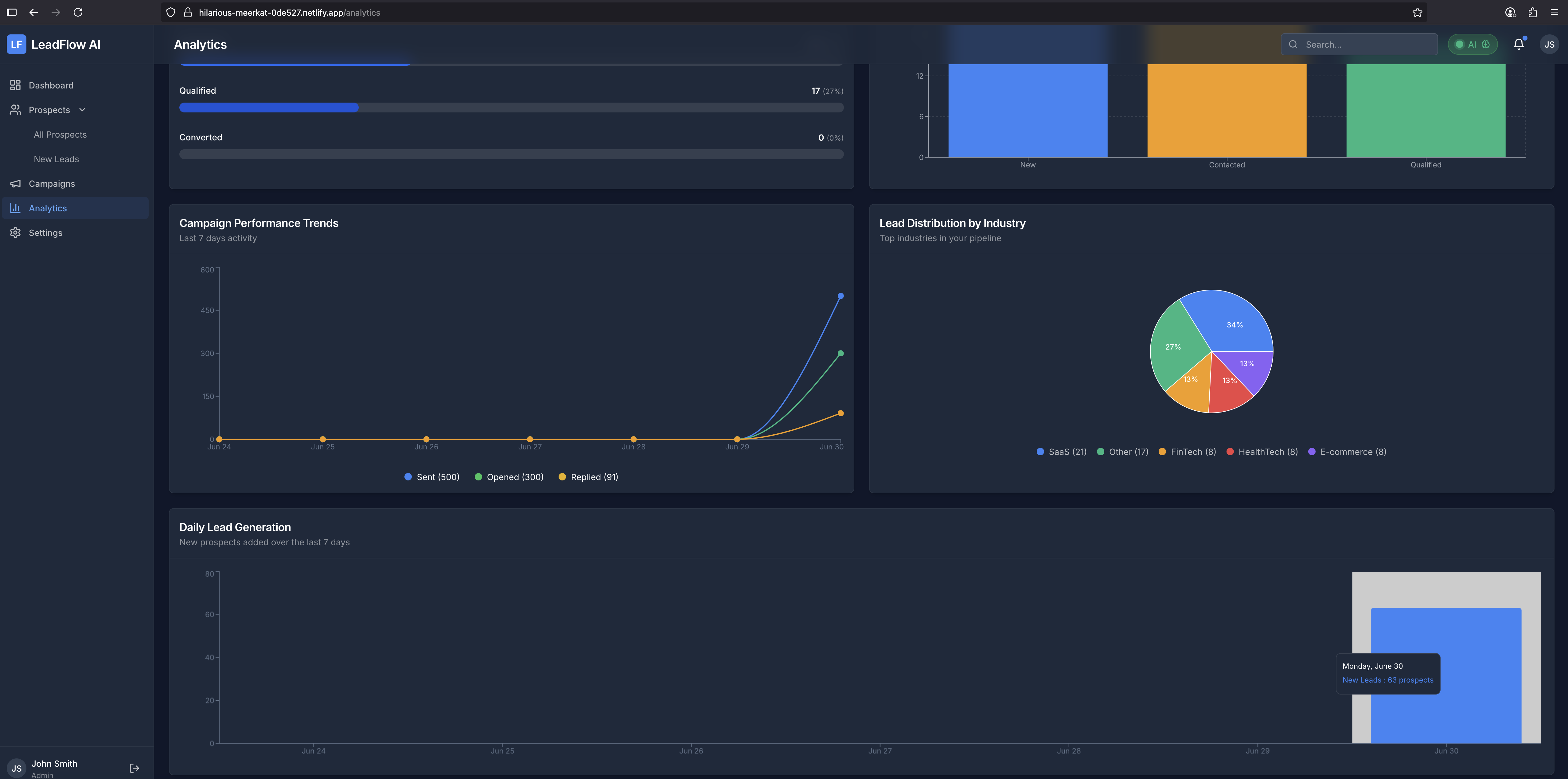Screen dimensions: 1568x779
Task: Open the JS user avatar menu
Action: click(1549, 45)
